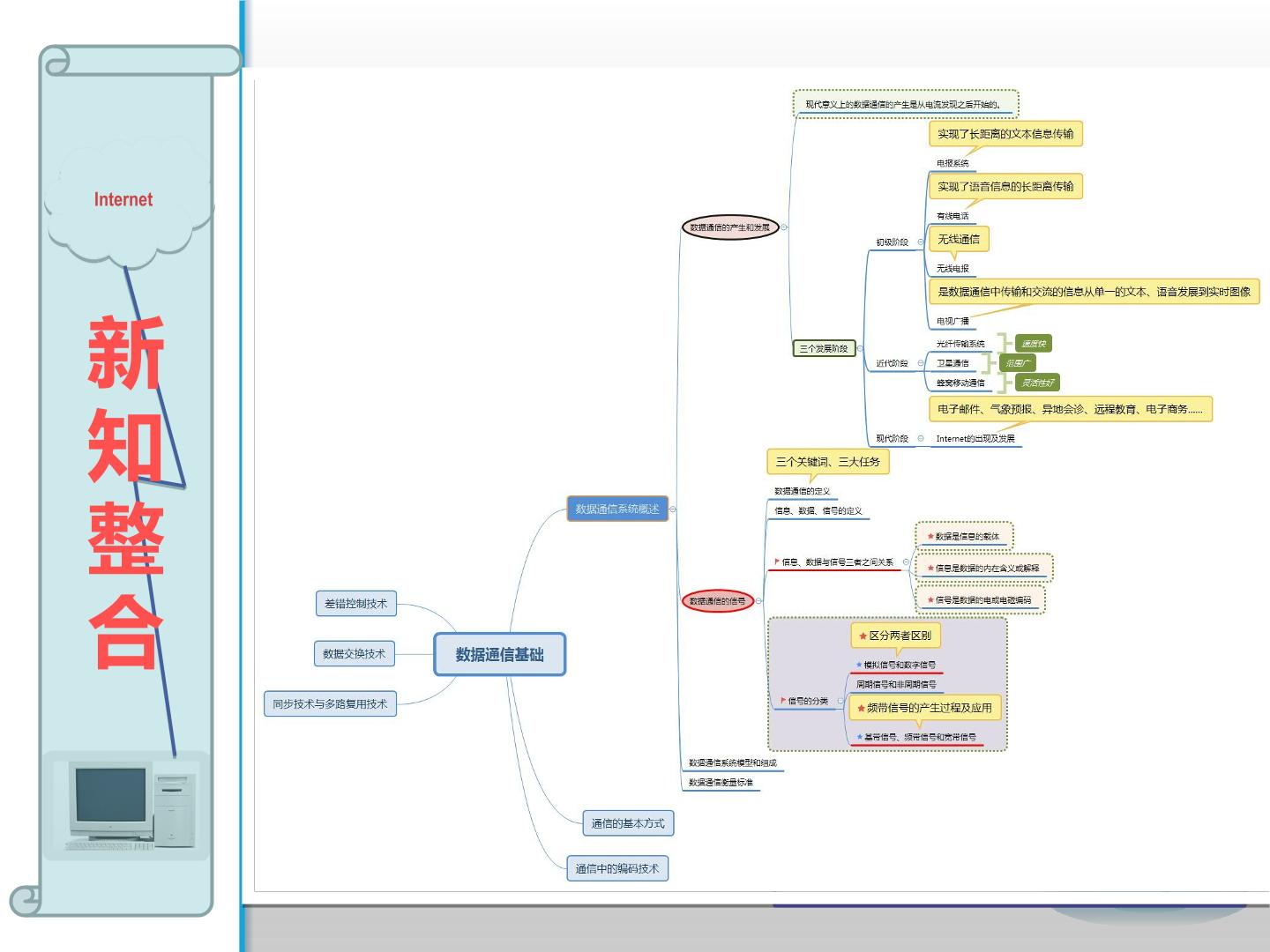
Task: Click the red flag beside 信号的分类
Action: [782, 701]
